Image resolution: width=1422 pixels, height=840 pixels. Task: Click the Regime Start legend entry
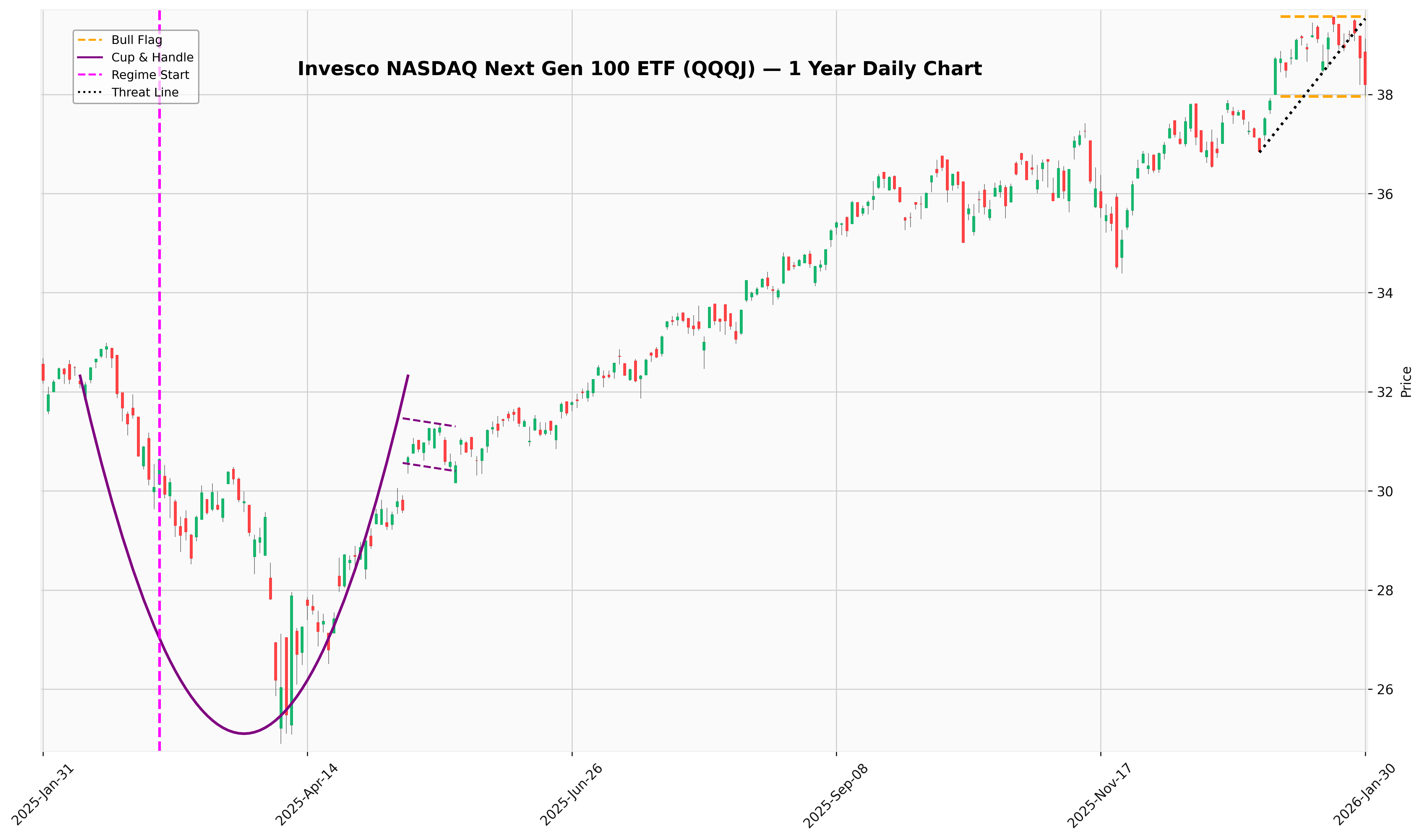click(x=150, y=75)
